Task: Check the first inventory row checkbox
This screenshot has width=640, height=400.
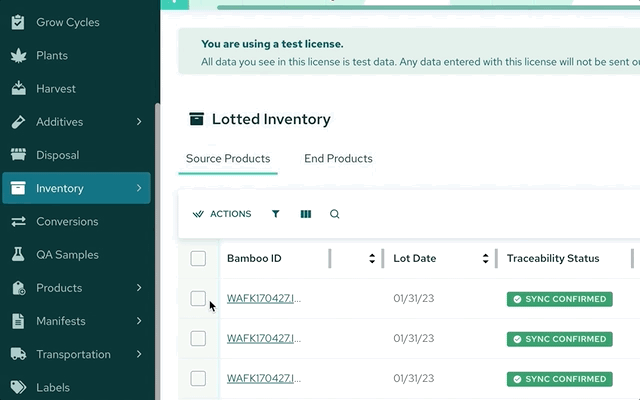Action: 198,298
